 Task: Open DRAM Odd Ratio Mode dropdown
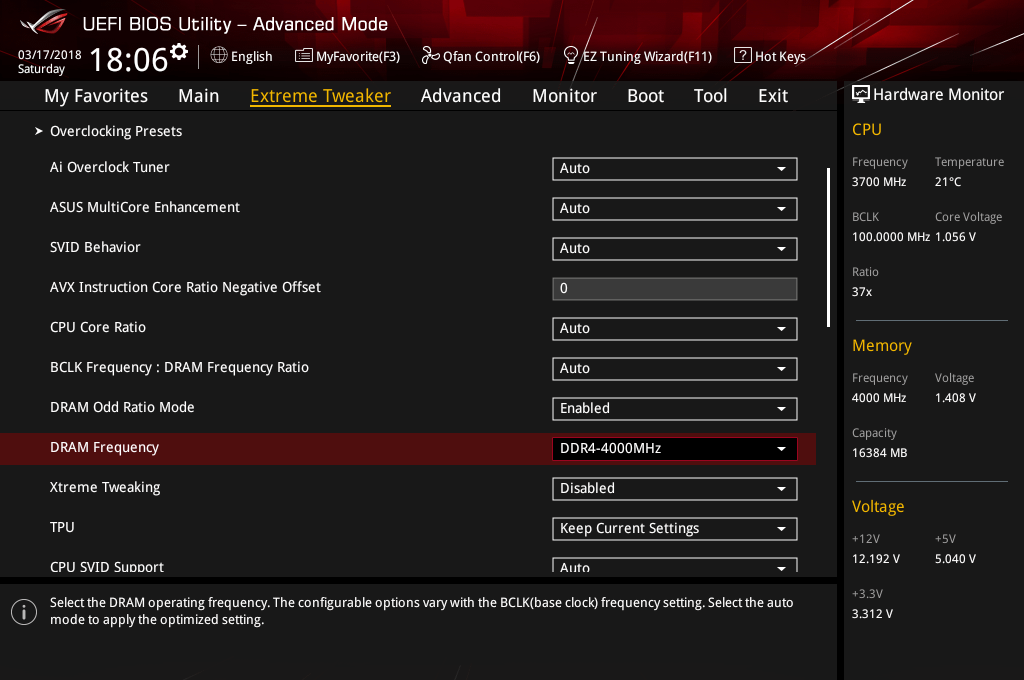click(675, 408)
